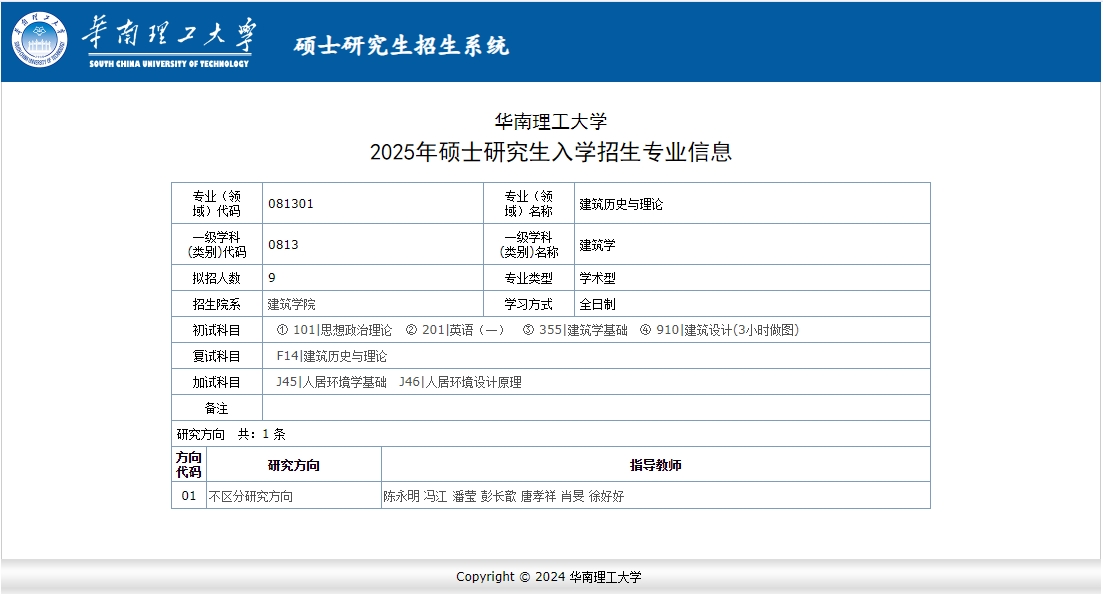
Task: Click the 招生院系 label cell
Action: coord(217,304)
